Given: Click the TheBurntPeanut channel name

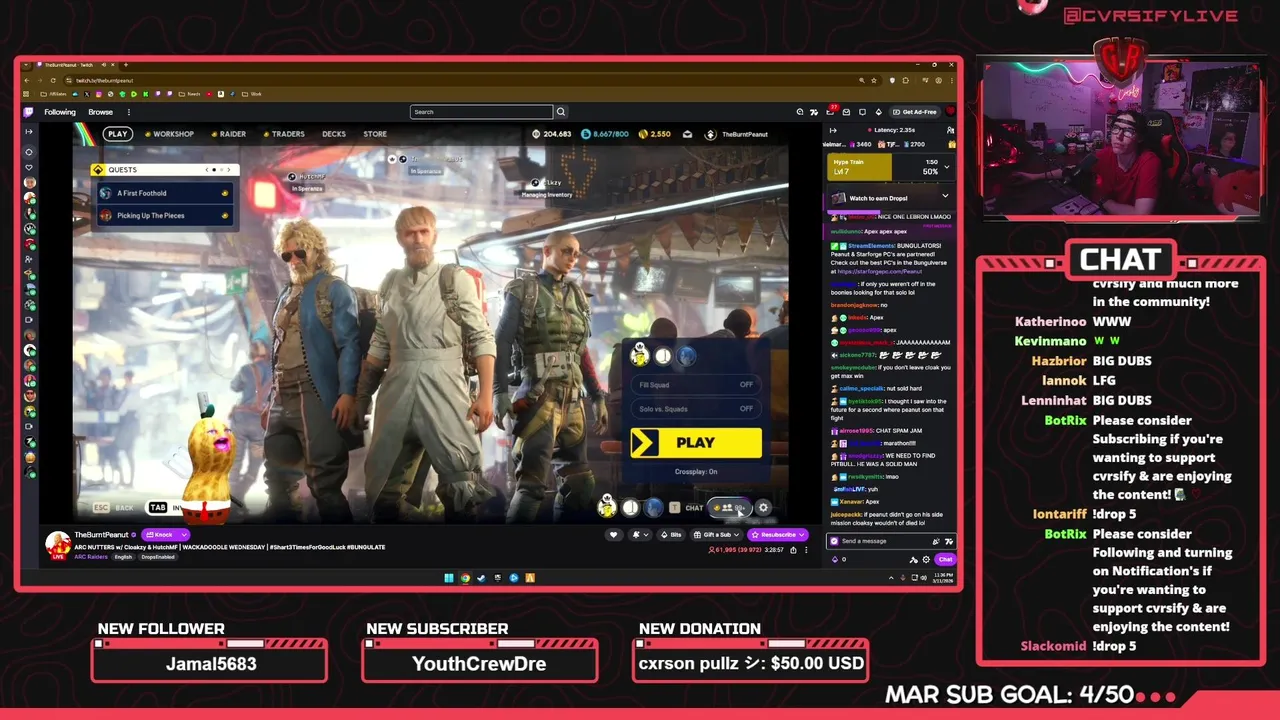Looking at the screenshot, I should tap(101, 535).
